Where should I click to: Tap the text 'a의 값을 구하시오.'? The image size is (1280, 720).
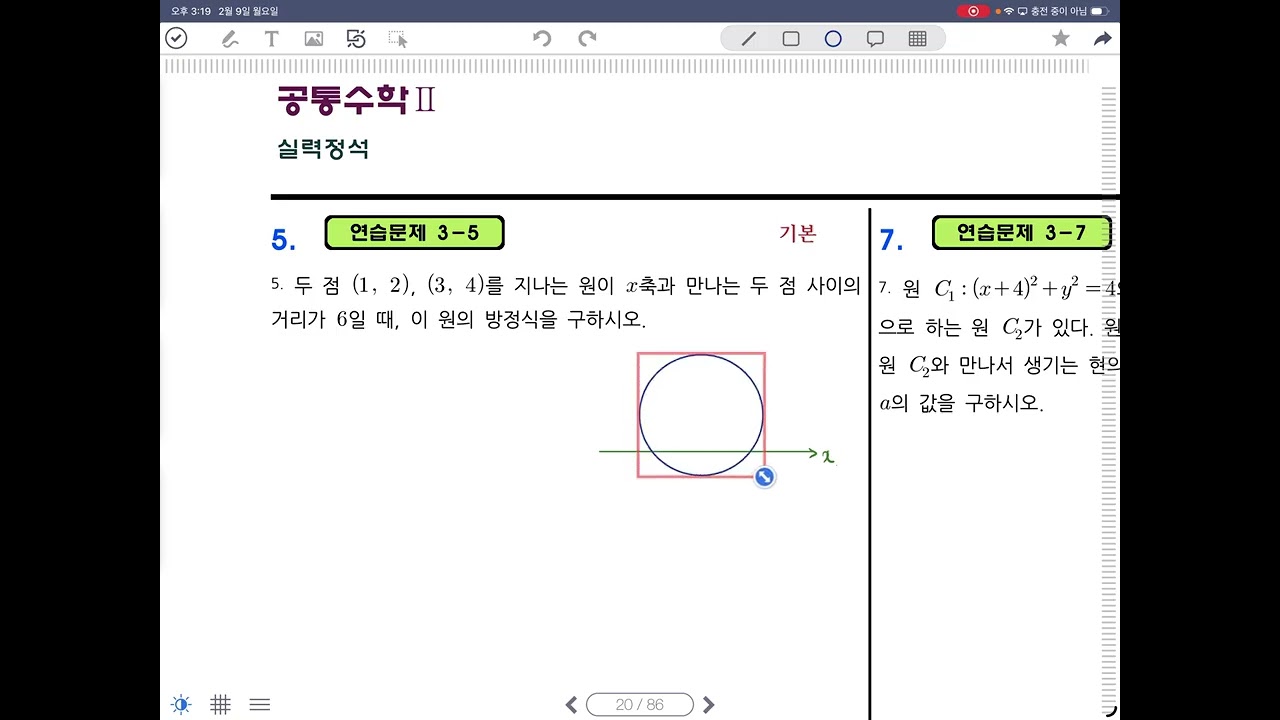pyautogui.click(x=961, y=404)
